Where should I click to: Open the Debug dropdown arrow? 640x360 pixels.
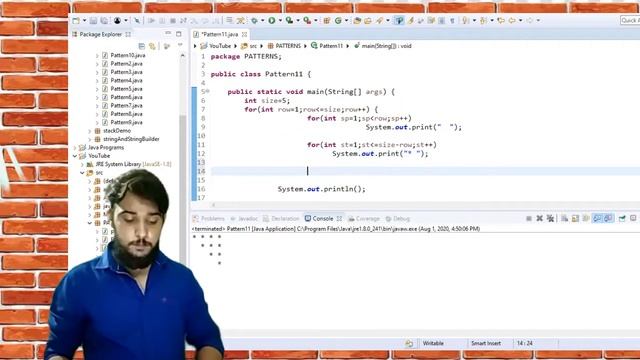coord(262,20)
